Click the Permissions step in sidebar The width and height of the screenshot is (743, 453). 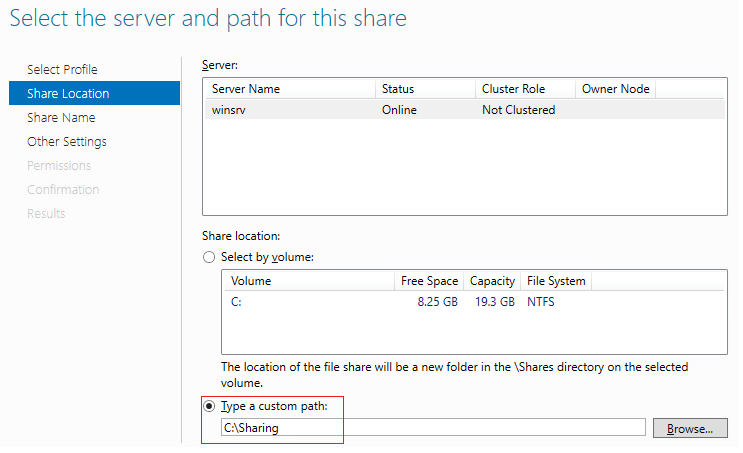pos(59,165)
